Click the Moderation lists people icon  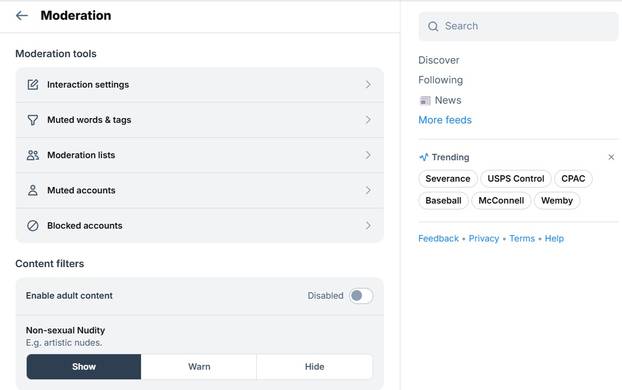click(33, 155)
